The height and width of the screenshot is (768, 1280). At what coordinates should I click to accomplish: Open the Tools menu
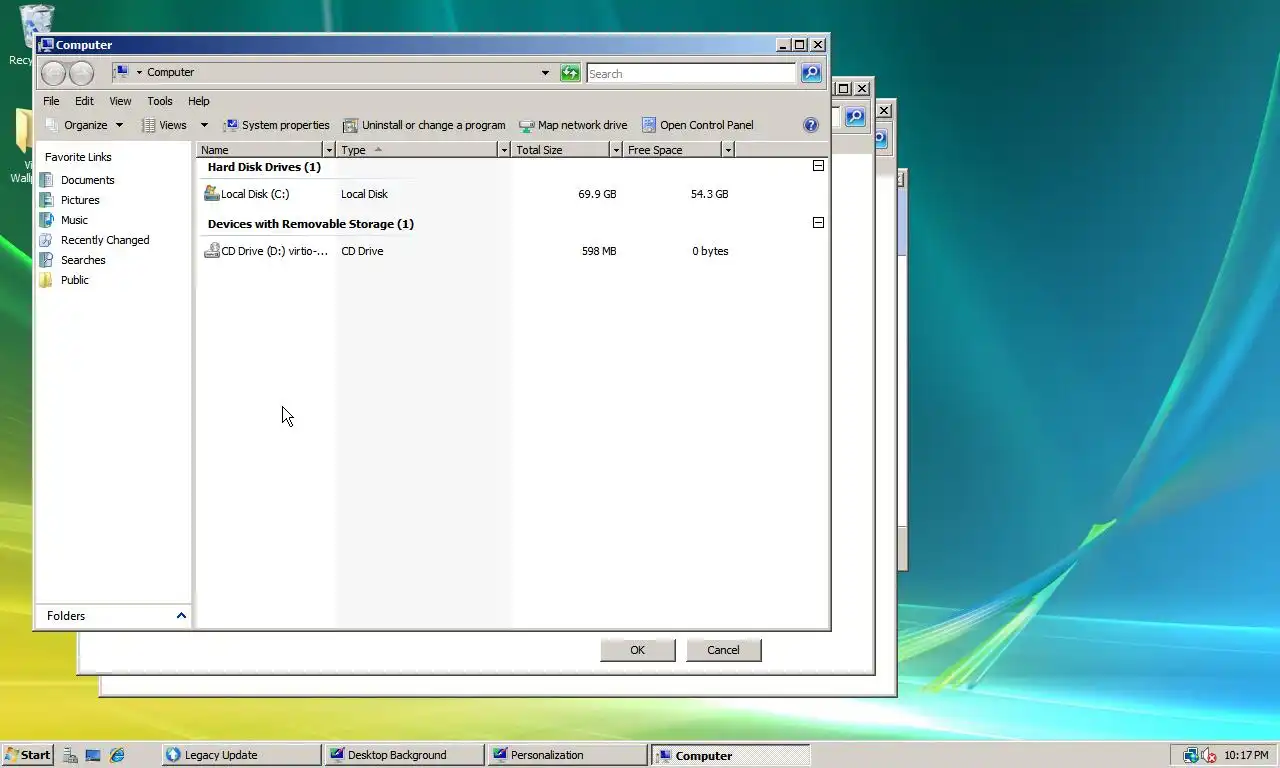[160, 101]
